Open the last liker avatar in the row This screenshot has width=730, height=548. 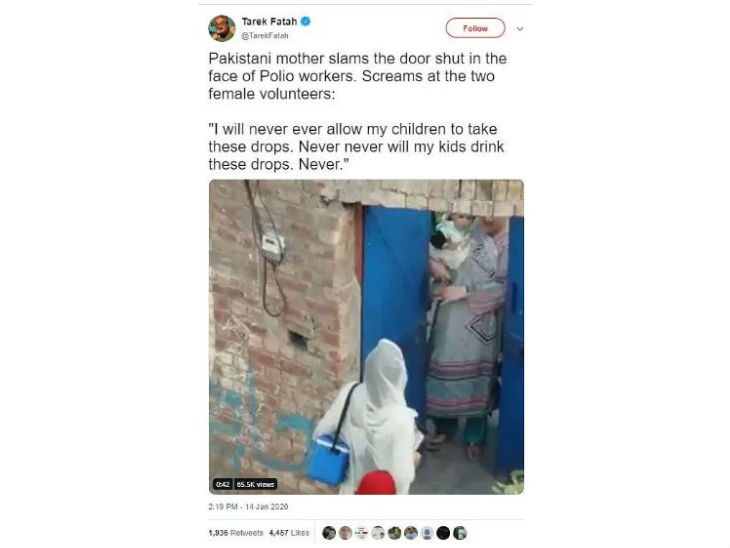click(x=460, y=533)
